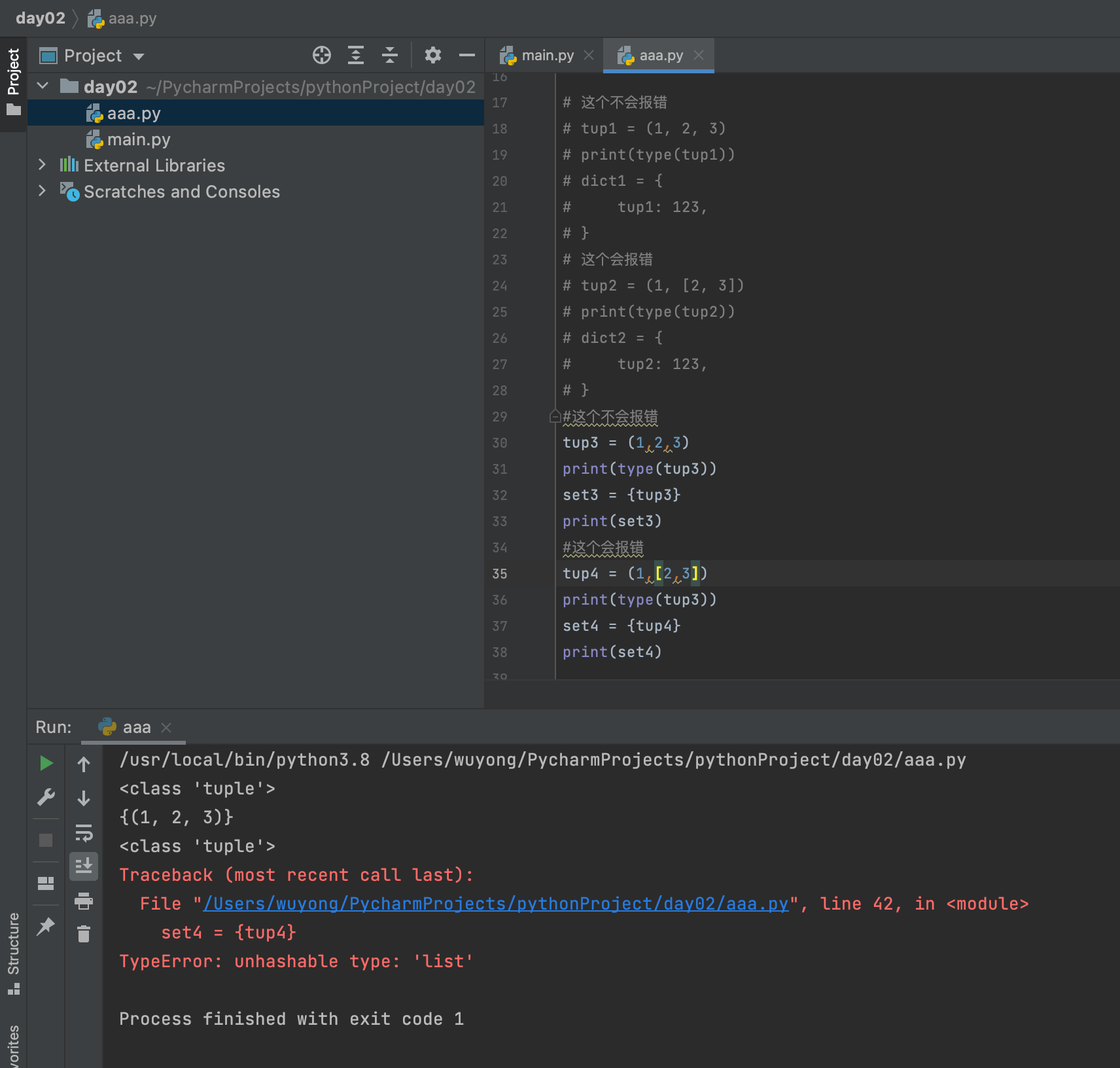Go up the stack trace arrow

tap(84, 764)
